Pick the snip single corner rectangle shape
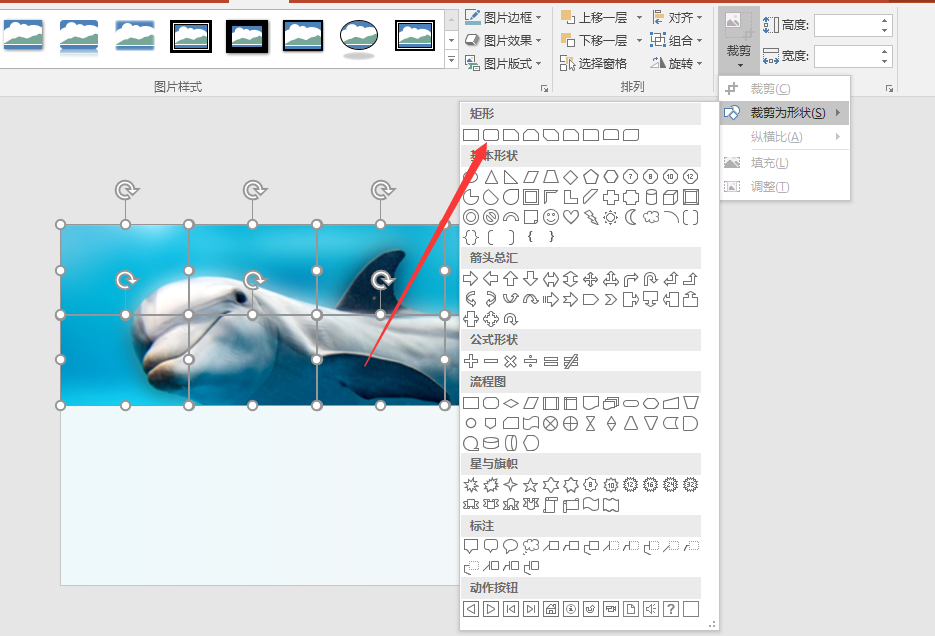Screen dimensions: 935x636 coord(511,135)
